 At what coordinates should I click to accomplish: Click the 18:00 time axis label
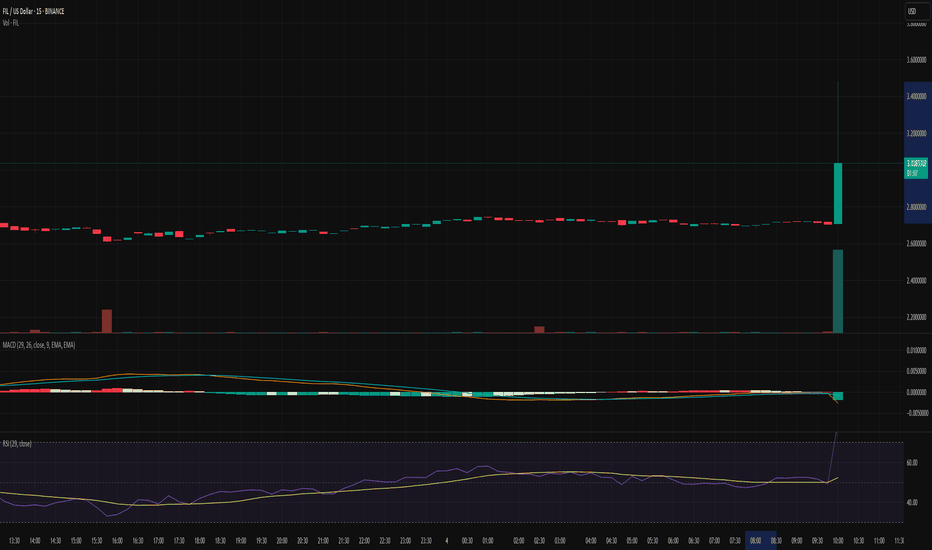click(x=200, y=540)
